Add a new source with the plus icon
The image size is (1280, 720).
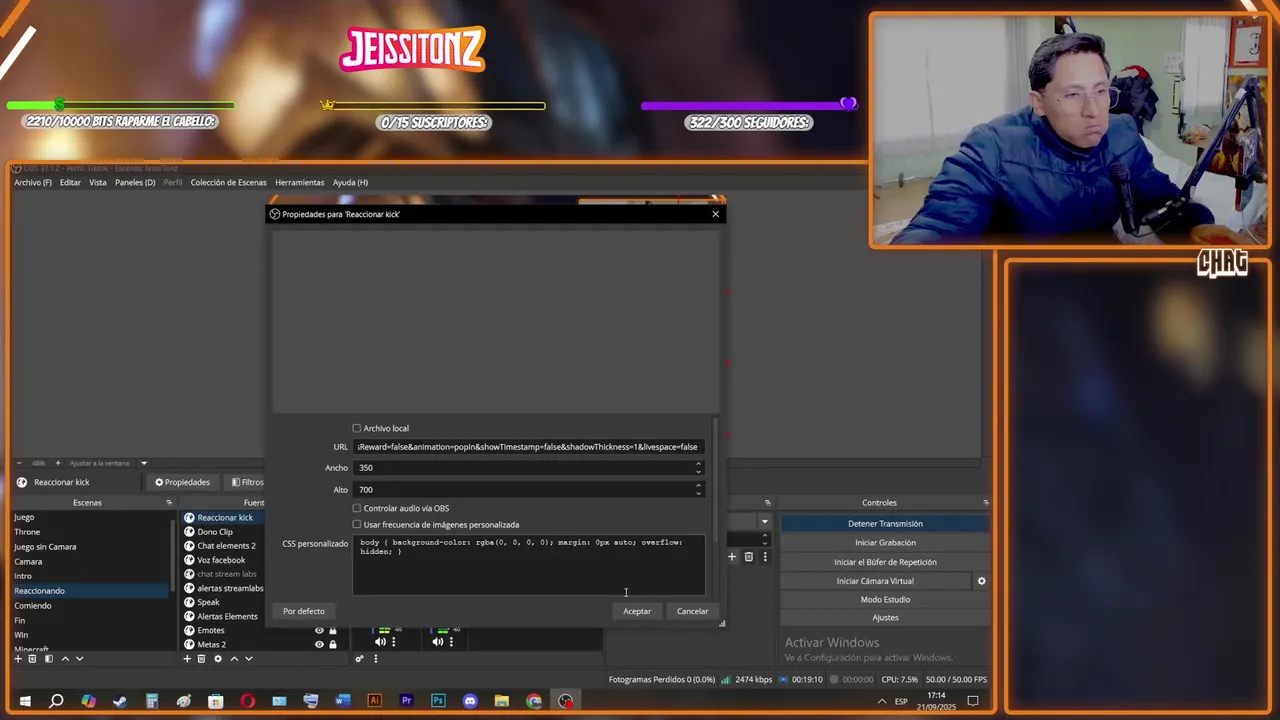tap(187, 659)
